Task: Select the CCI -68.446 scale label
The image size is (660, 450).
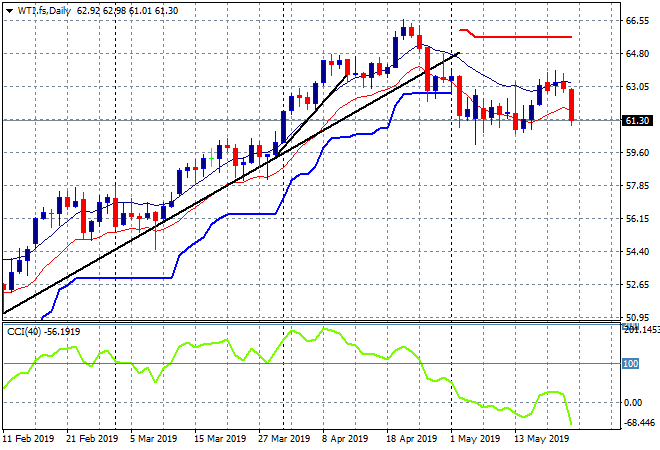Action: 639,422
